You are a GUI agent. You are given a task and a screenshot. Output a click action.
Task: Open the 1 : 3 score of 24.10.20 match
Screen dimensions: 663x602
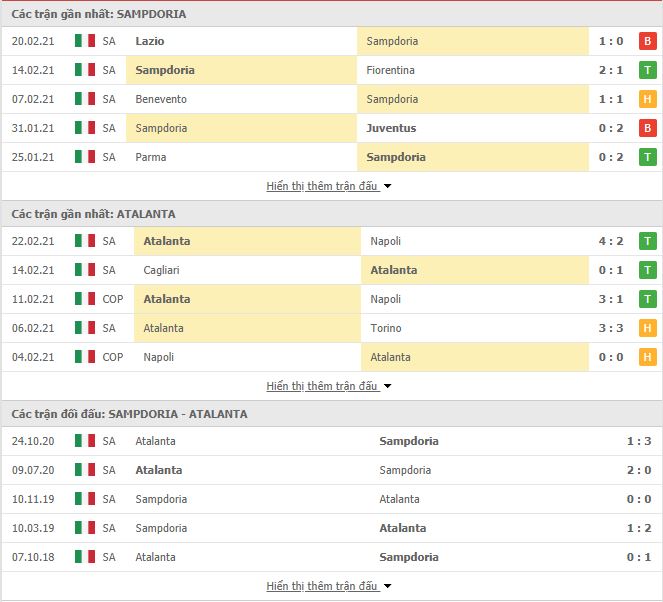[x=639, y=441]
